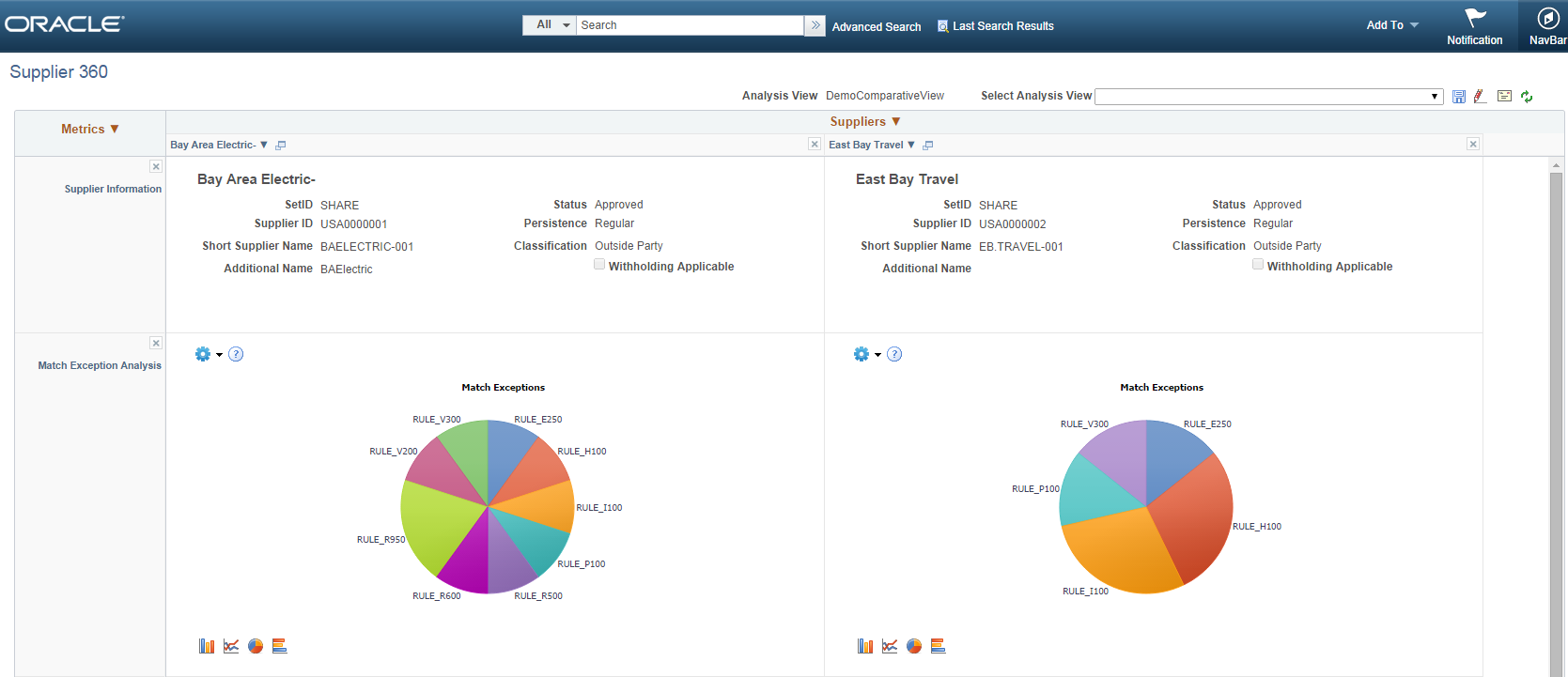Expand the Metrics menu
Viewport: 1568px width, 677px height.
90,130
